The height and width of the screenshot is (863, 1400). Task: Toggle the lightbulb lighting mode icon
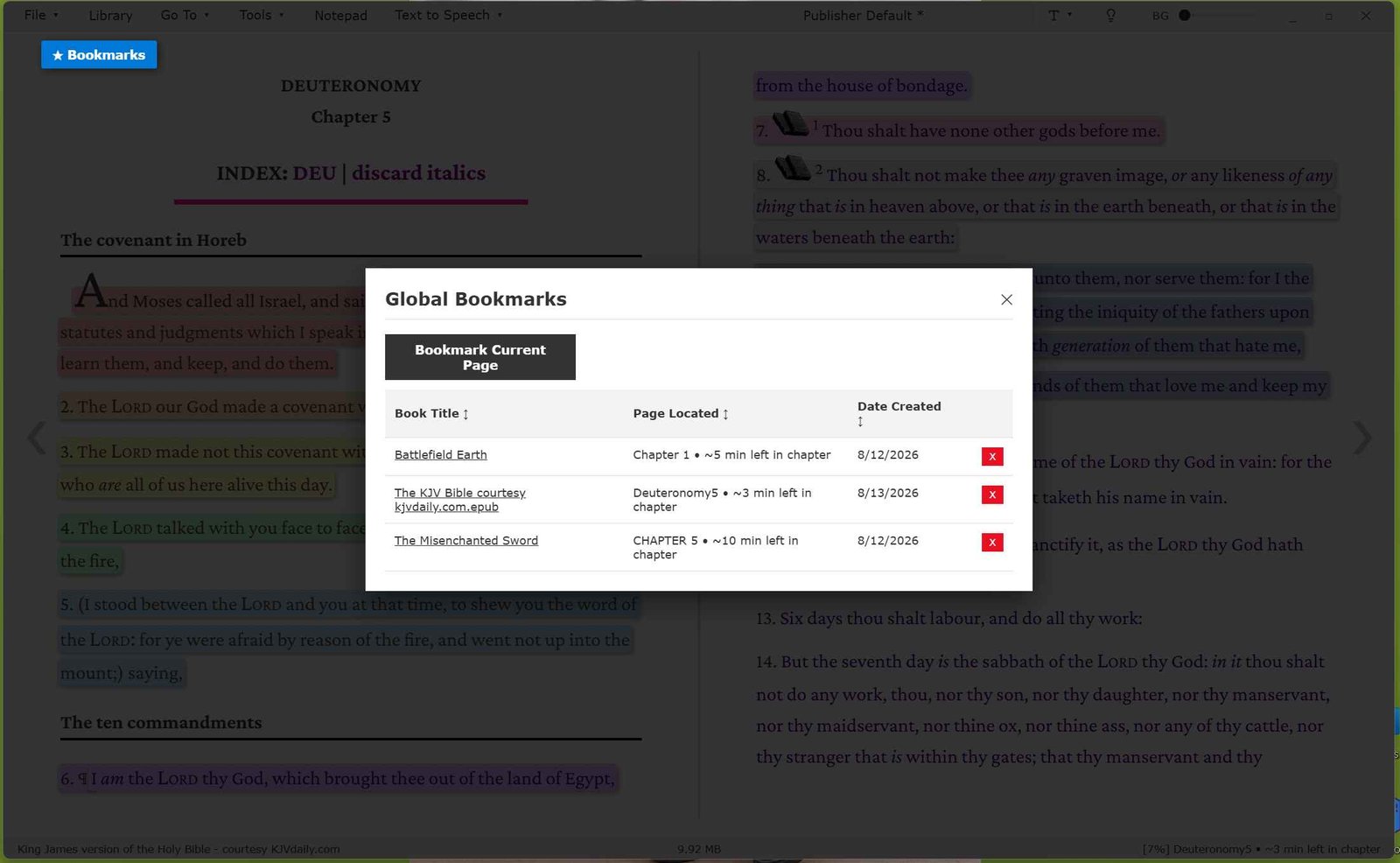(1110, 15)
